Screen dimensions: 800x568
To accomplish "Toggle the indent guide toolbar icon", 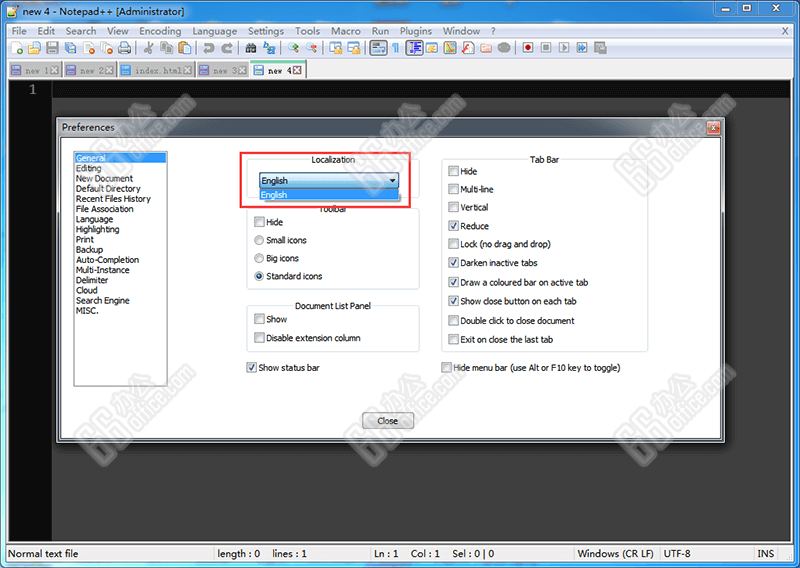I will [x=414, y=48].
